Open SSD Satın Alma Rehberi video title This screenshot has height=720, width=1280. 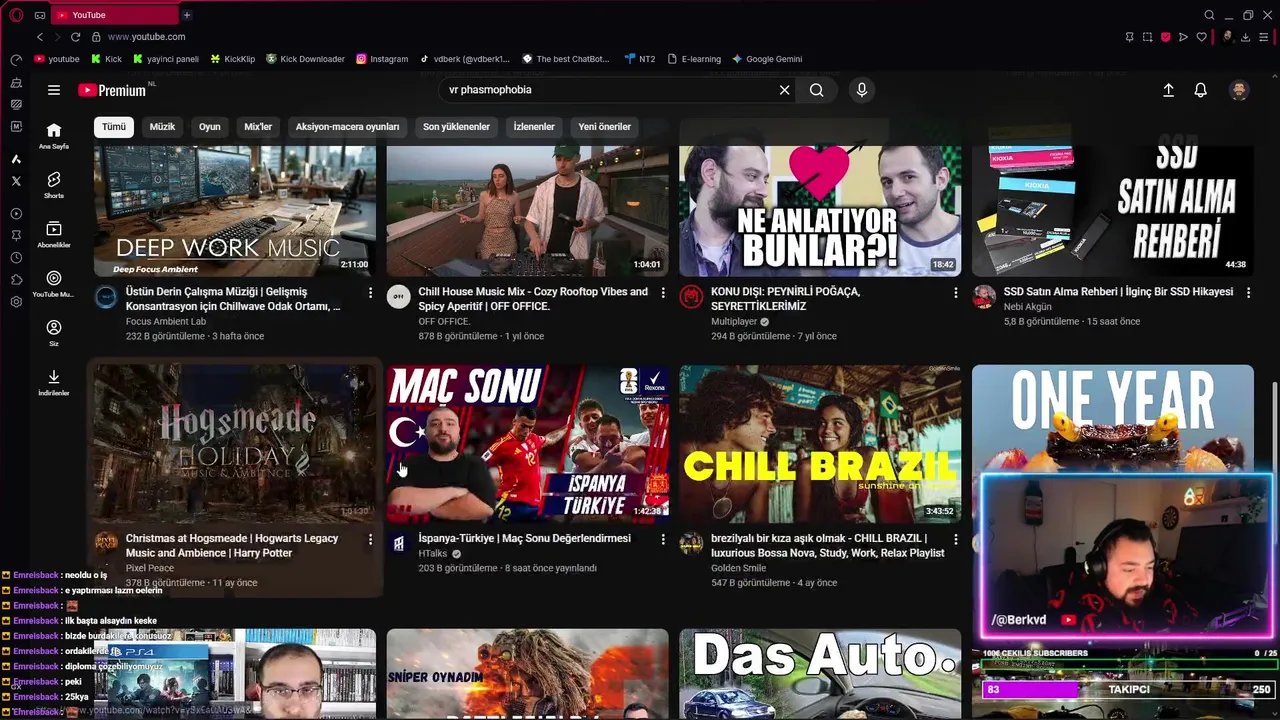coord(1118,292)
